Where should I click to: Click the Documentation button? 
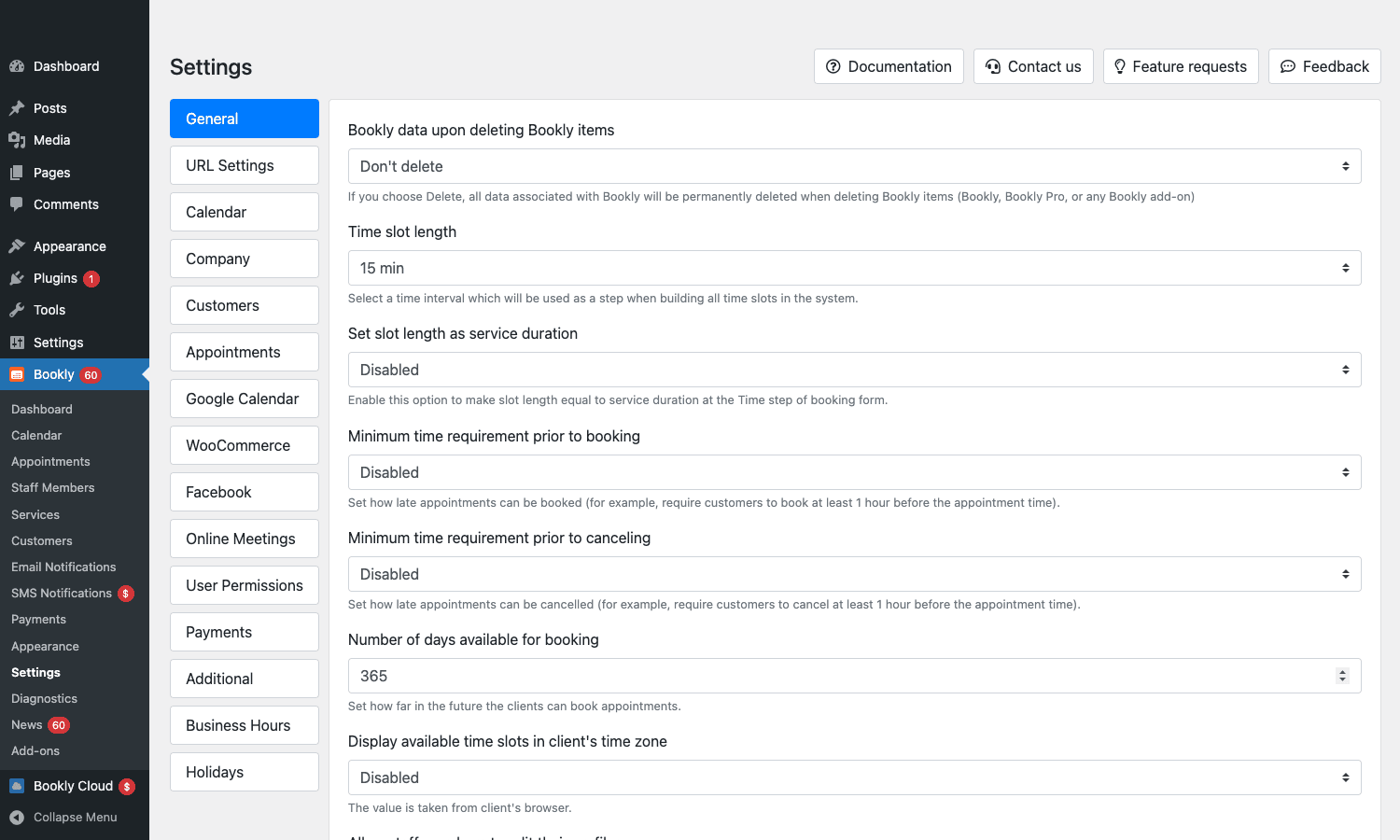pos(889,66)
